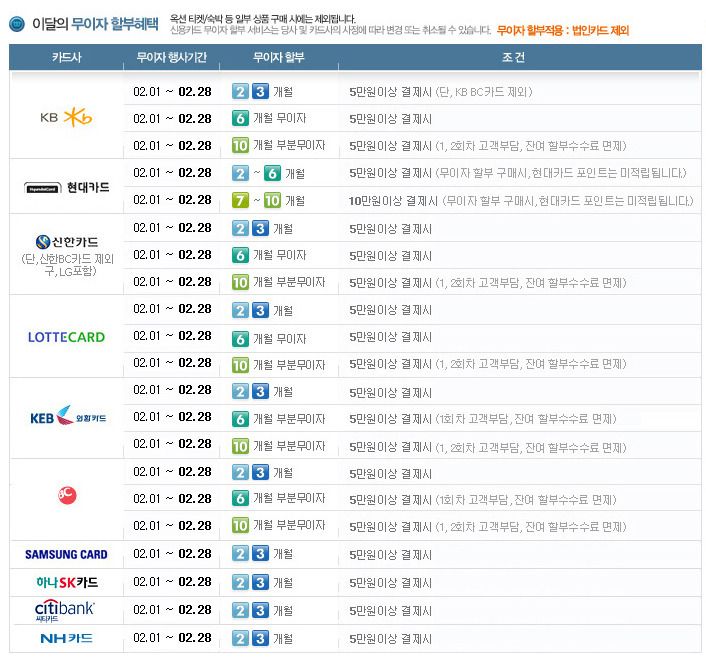Click the 10 badge in KB 부분무이자 row
This screenshot has height=667, width=706.
tap(240, 145)
